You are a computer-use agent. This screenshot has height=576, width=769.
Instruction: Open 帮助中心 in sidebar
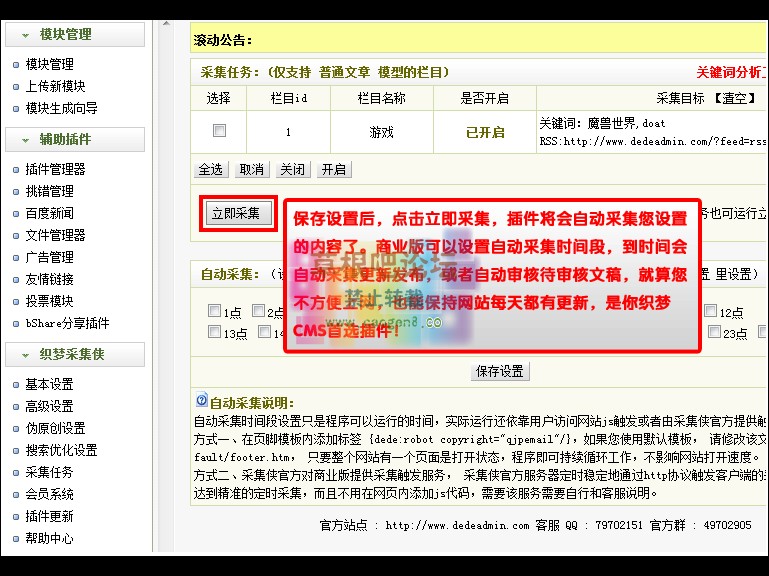point(50,538)
